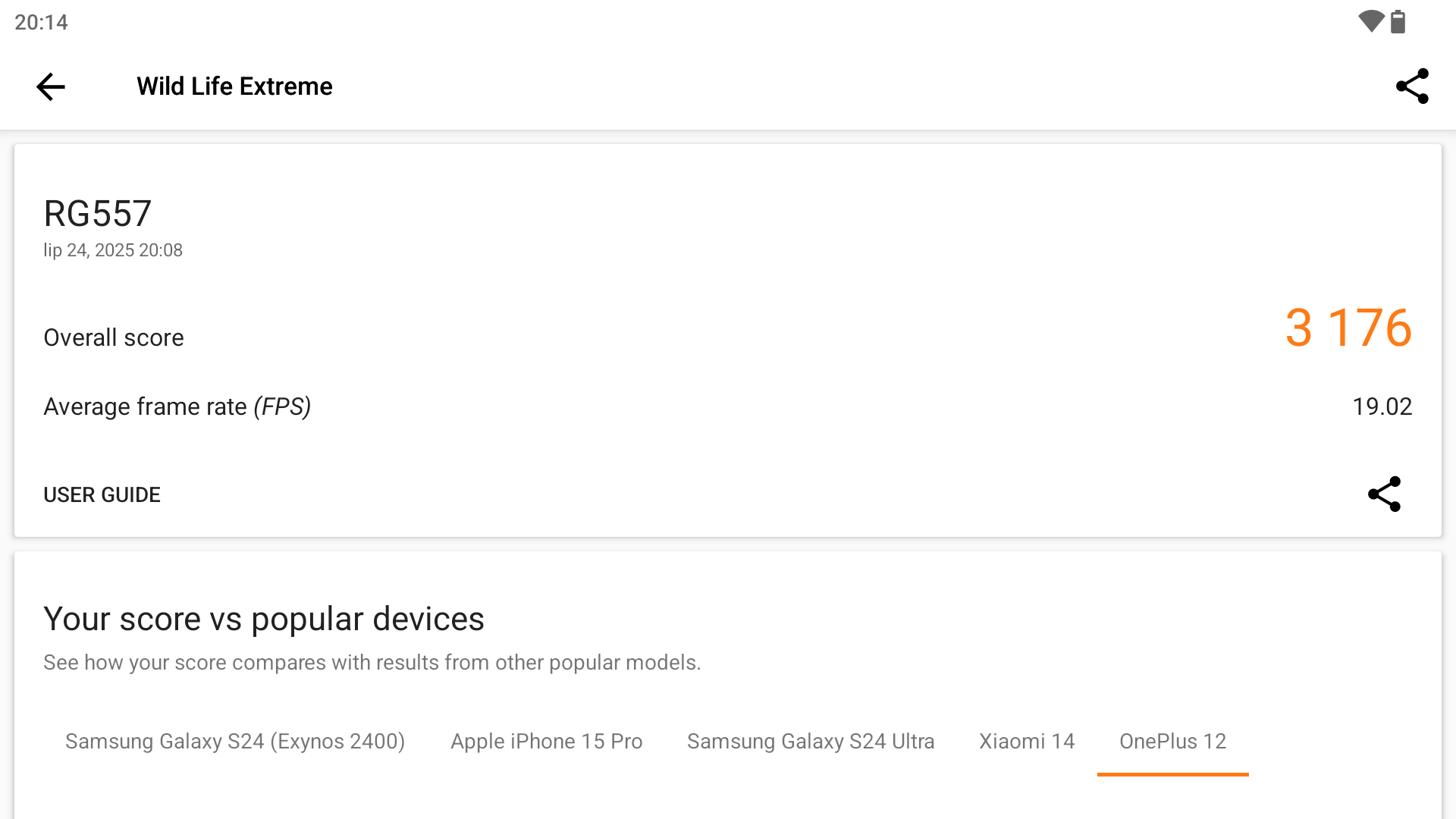1456x819 pixels.
Task: Switch to Apple iPhone 15 Pro tab
Action: pyautogui.click(x=546, y=742)
